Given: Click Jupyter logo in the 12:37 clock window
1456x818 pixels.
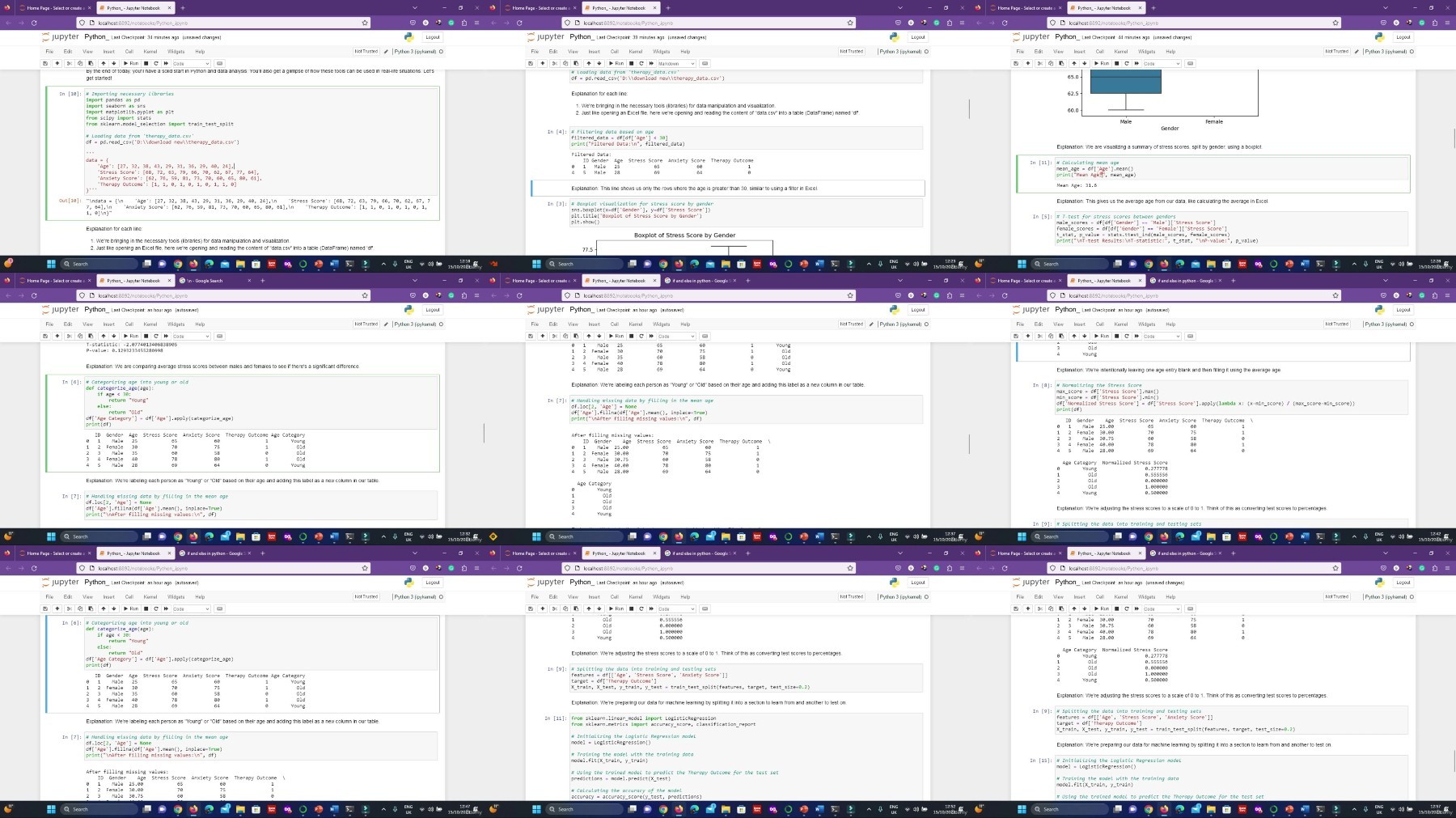Looking at the screenshot, I should coord(546,309).
